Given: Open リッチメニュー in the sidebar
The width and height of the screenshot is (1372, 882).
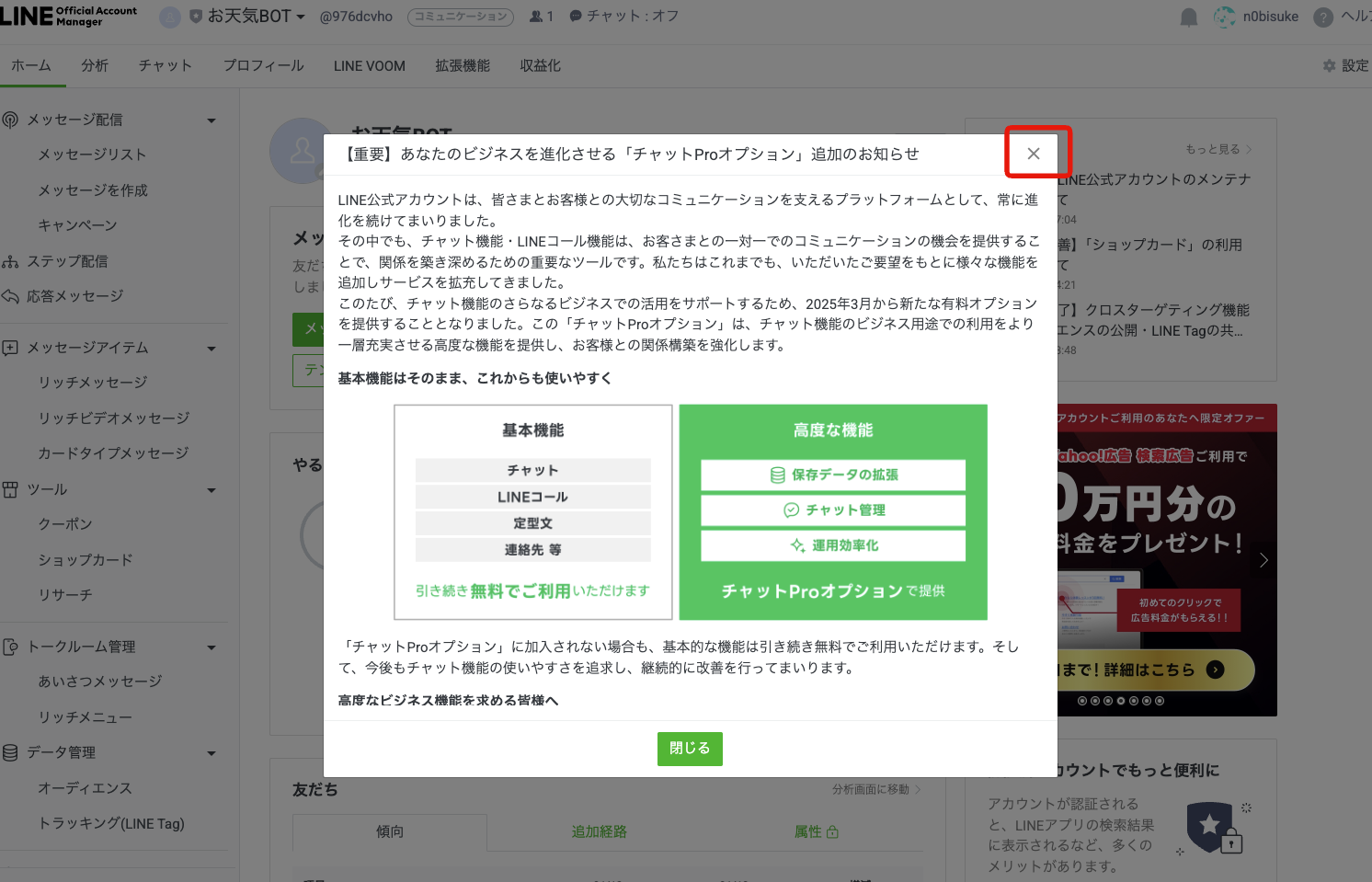Looking at the screenshot, I should (86, 717).
